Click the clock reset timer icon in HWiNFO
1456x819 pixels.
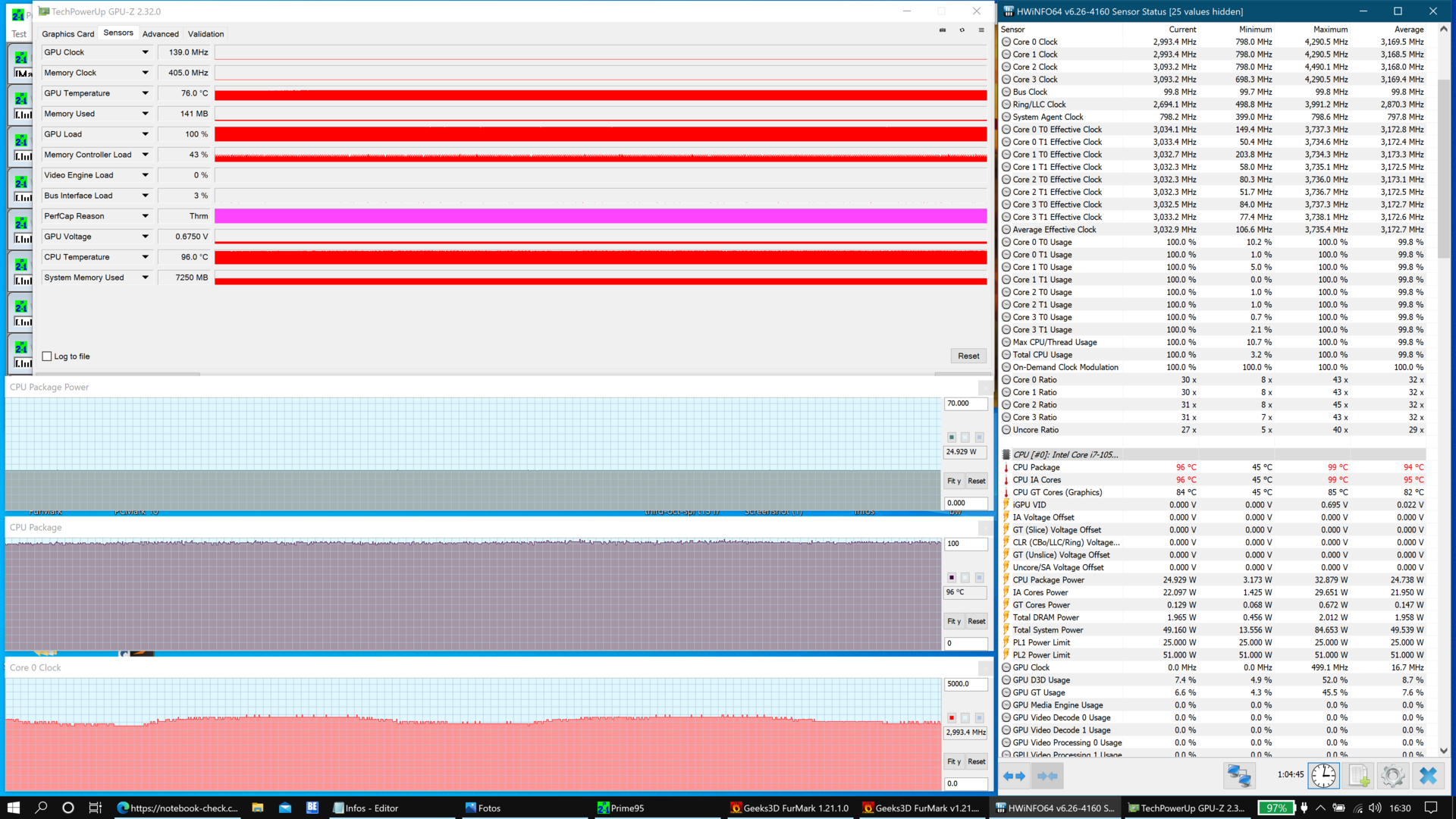point(1323,776)
